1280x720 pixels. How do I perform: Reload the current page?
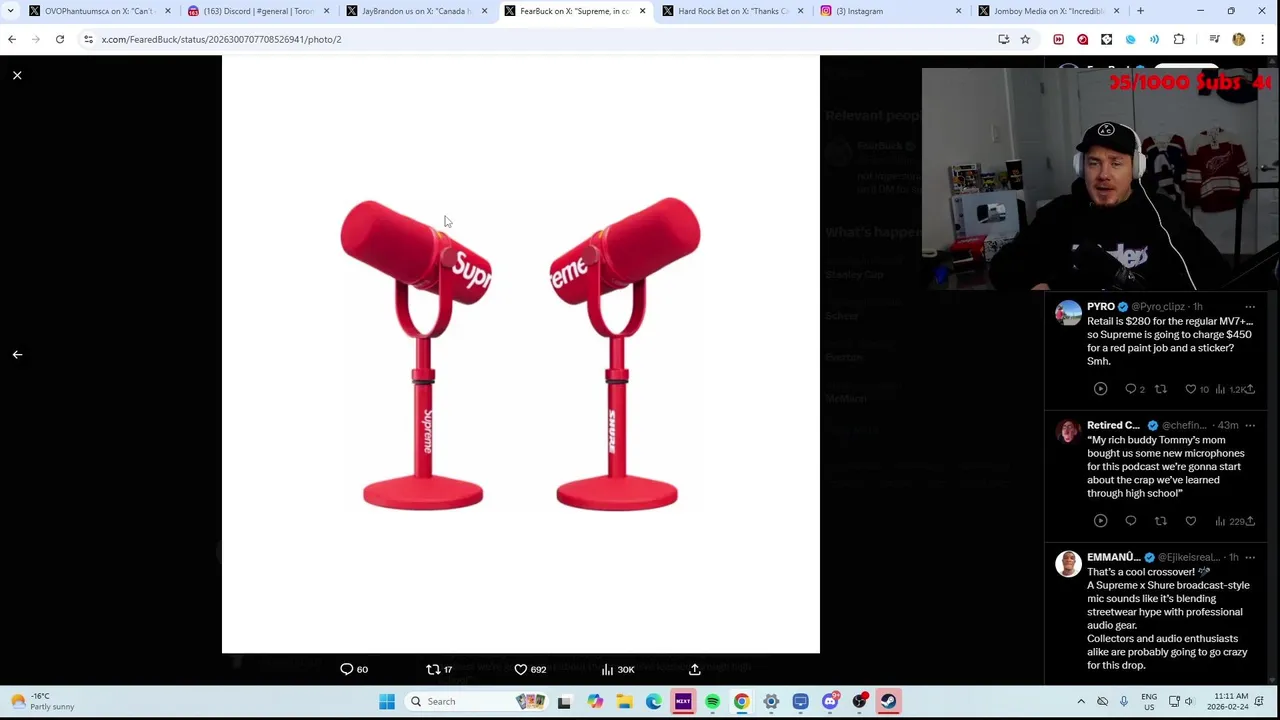(60, 39)
